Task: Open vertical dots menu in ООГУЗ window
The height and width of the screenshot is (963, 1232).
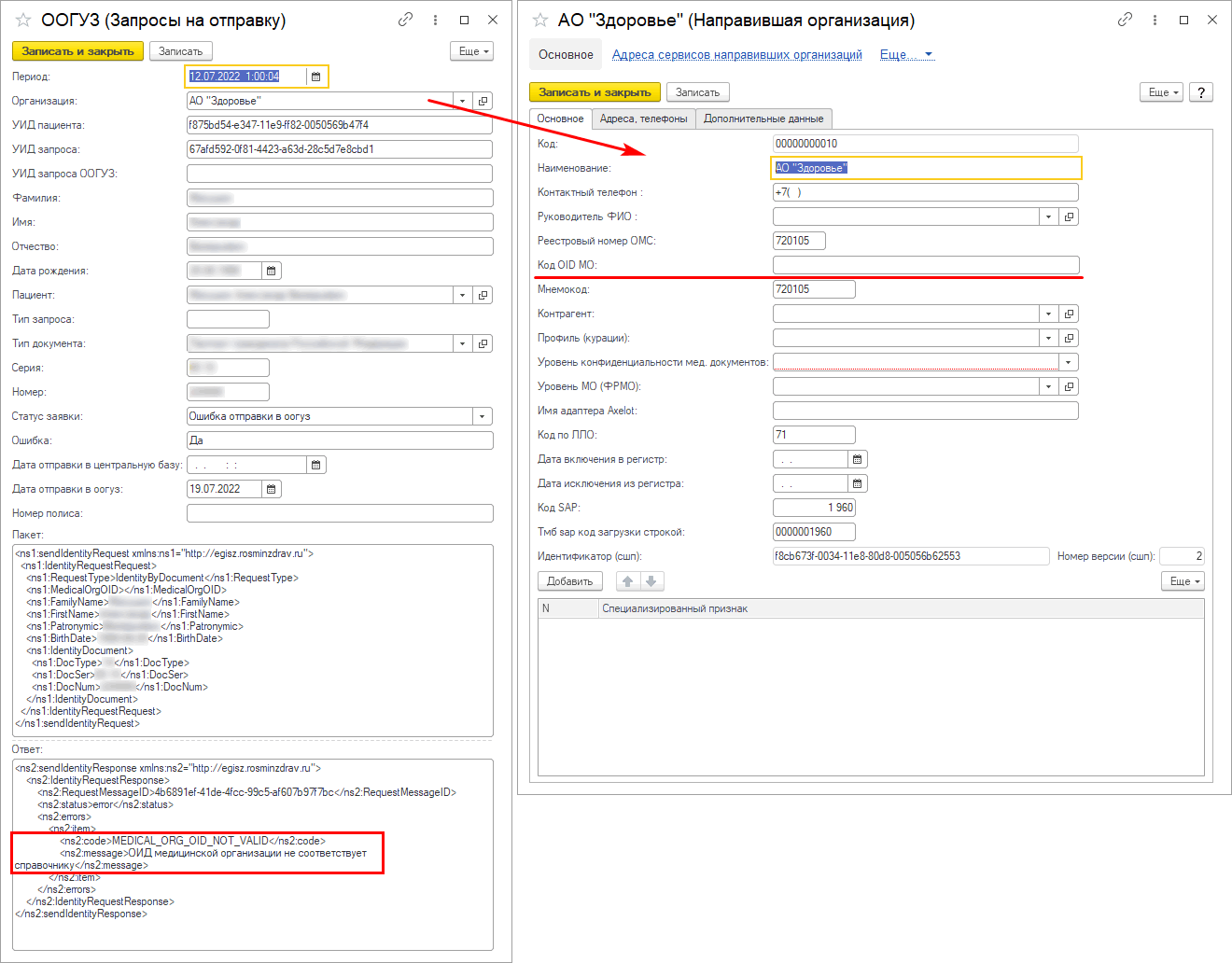Action: 435,20
